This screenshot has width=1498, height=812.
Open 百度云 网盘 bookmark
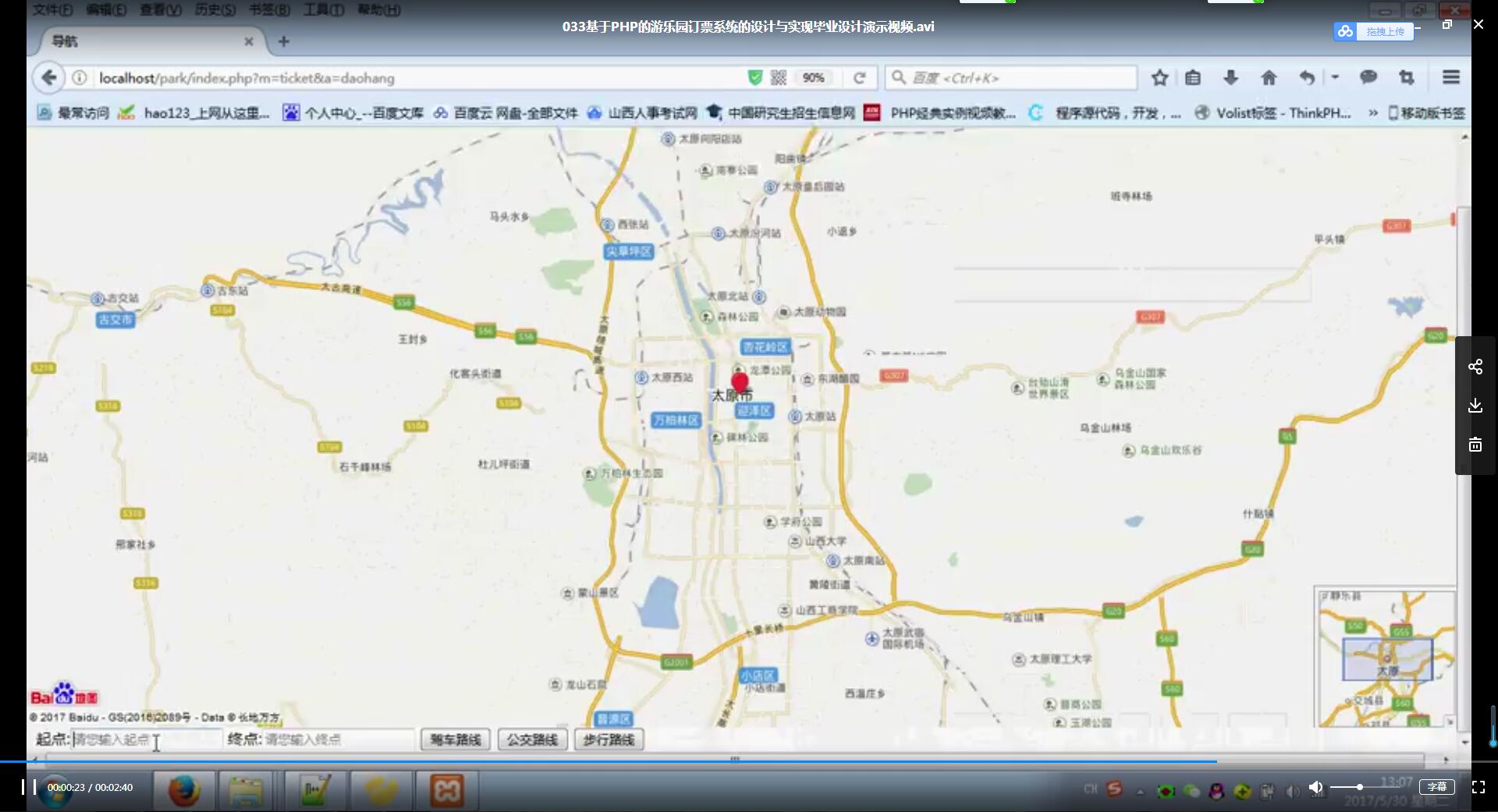coord(506,113)
